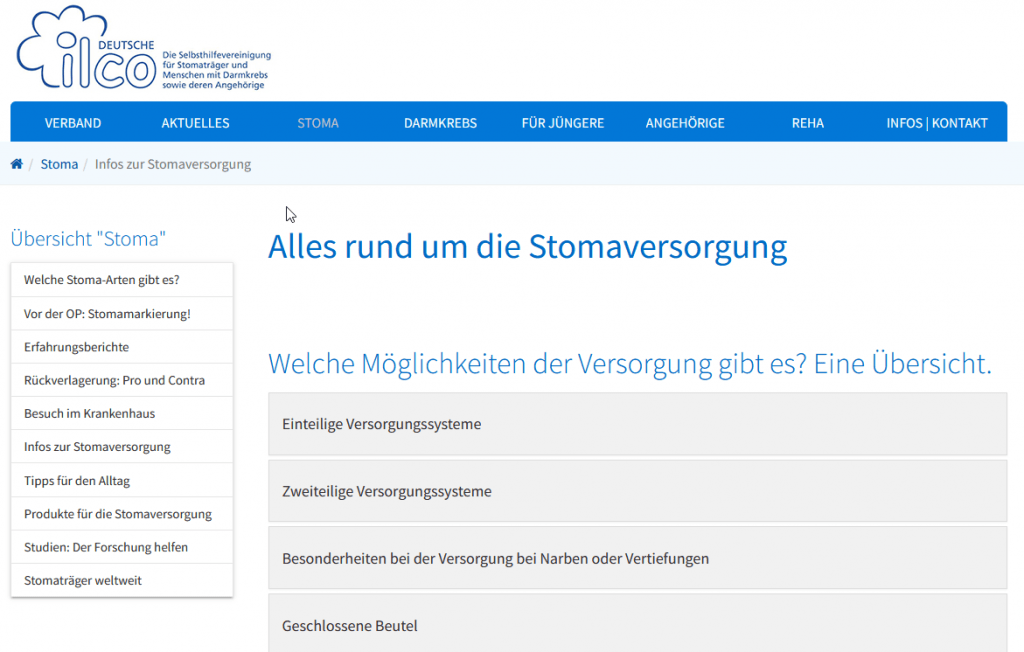Go to Erfahrungsberichte sidebar link
Viewport: 1024px width, 652px height.
click(76, 347)
